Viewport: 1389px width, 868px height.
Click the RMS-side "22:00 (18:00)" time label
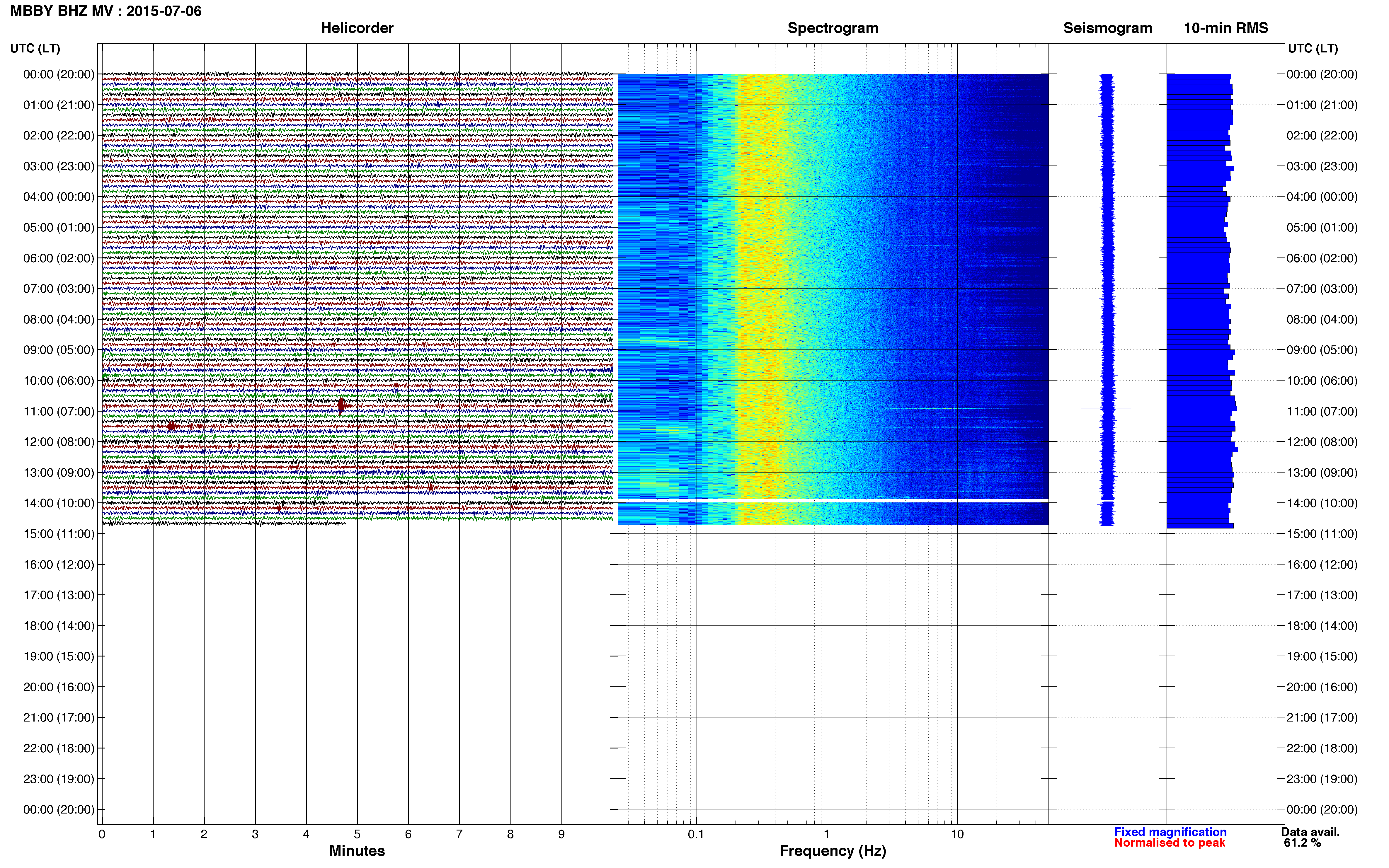click(1322, 748)
